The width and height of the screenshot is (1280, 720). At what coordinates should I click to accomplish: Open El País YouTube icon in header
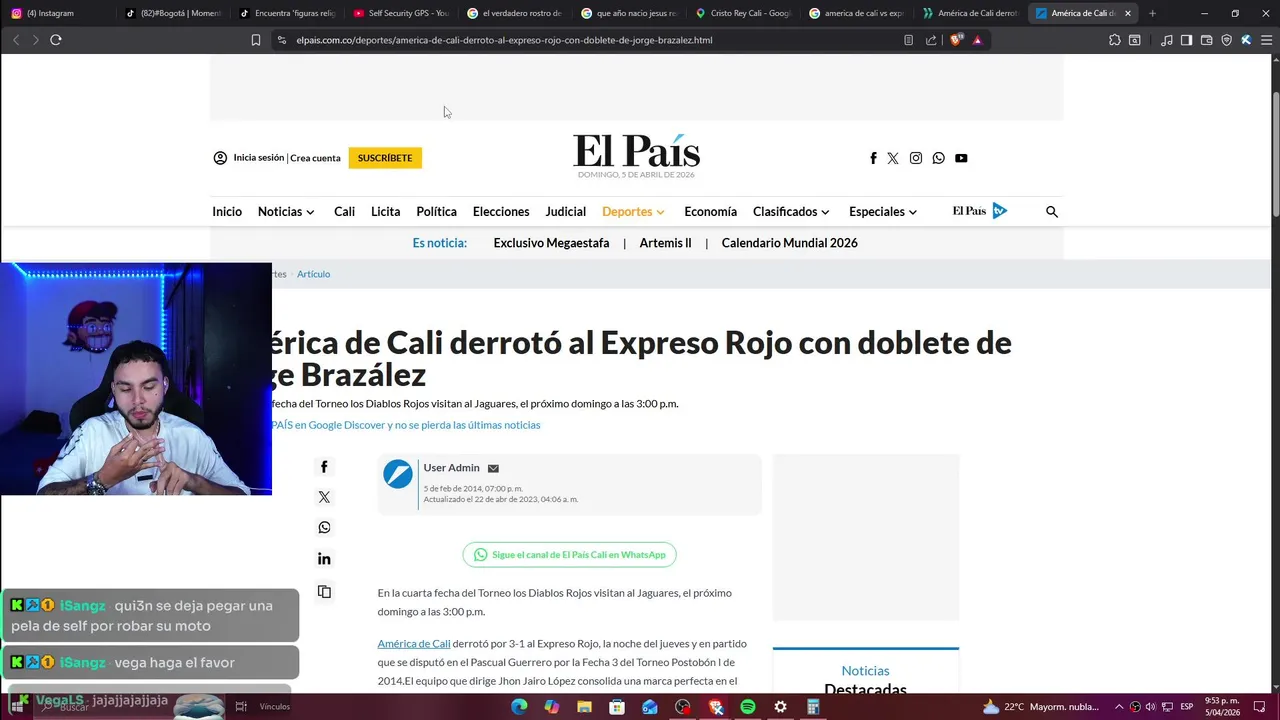[x=961, y=158]
